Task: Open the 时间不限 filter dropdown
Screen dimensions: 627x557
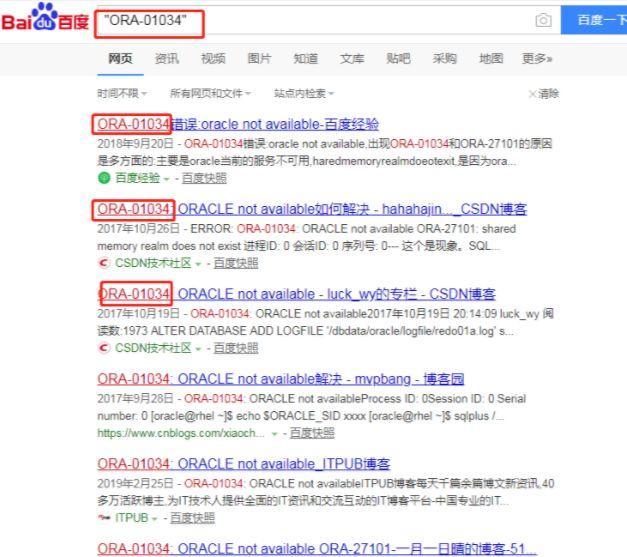Action: [x=122, y=94]
